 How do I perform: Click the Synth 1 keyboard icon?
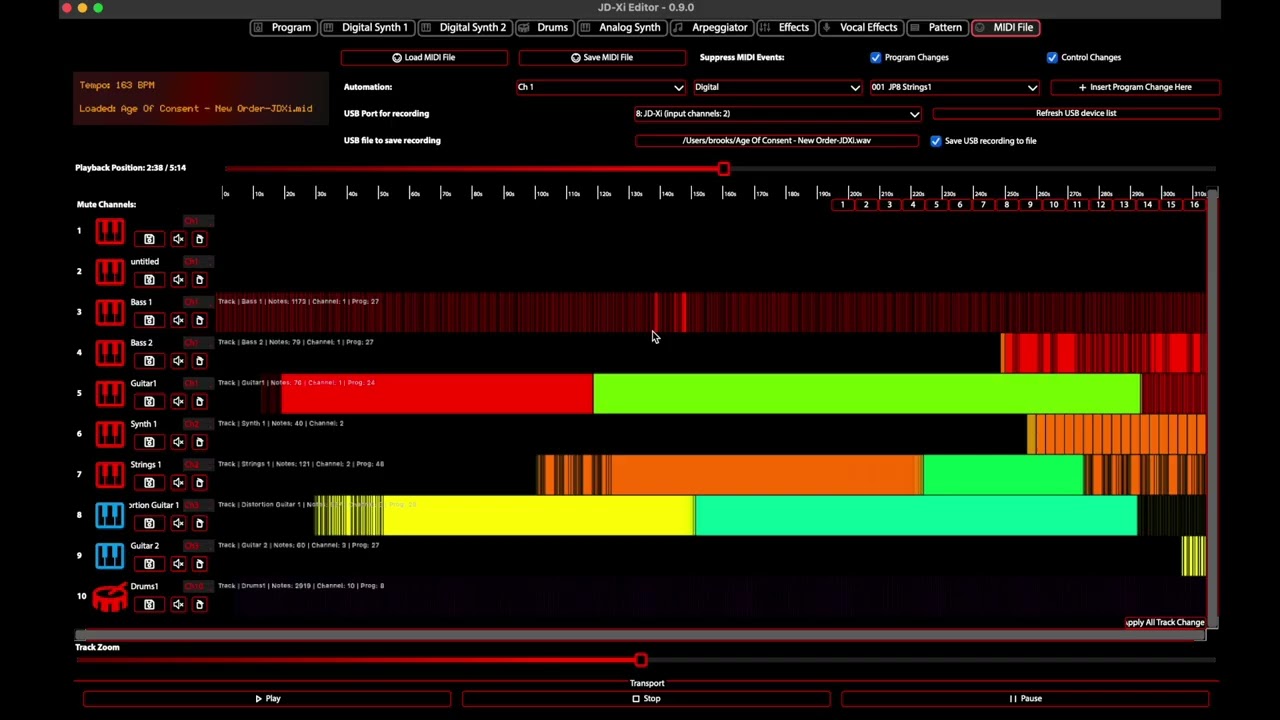pos(110,434)
